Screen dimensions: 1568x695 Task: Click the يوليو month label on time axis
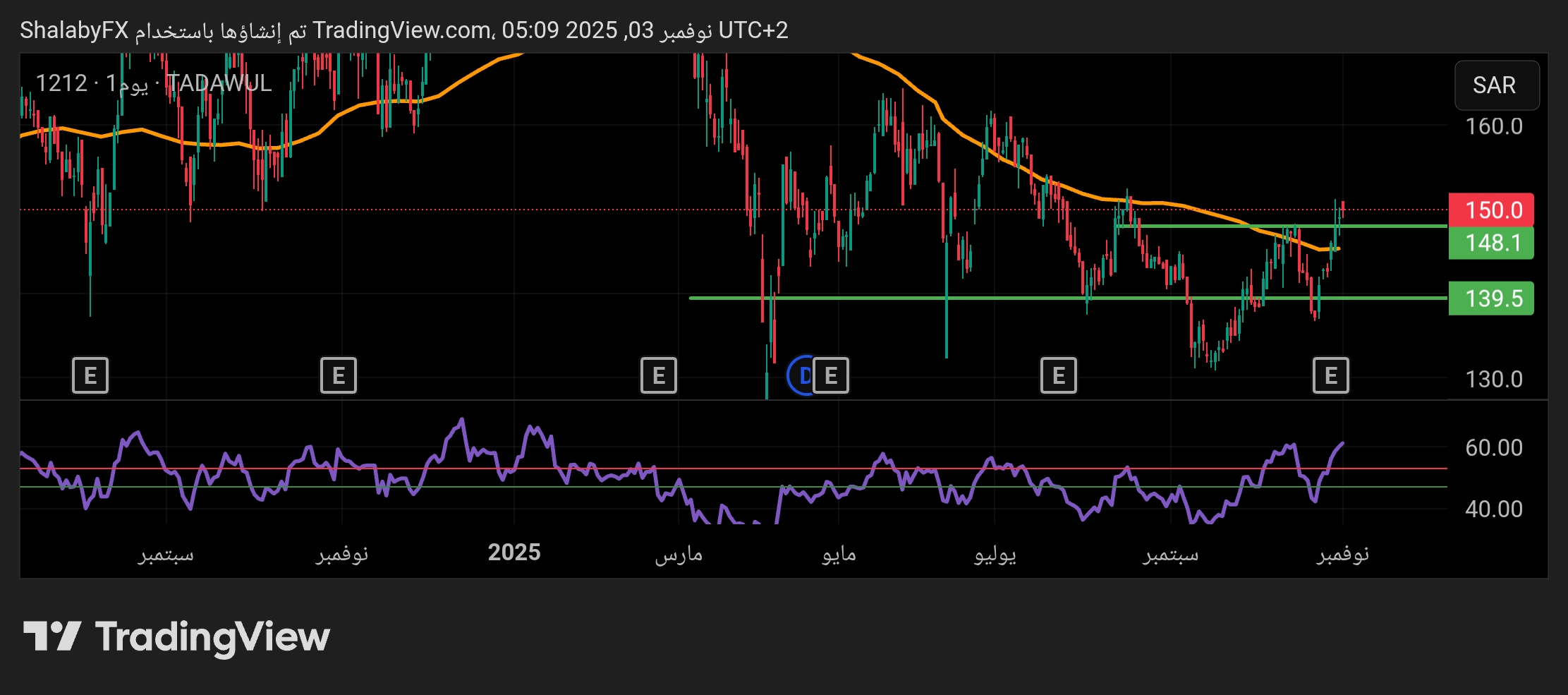click(x=995, y=554)
